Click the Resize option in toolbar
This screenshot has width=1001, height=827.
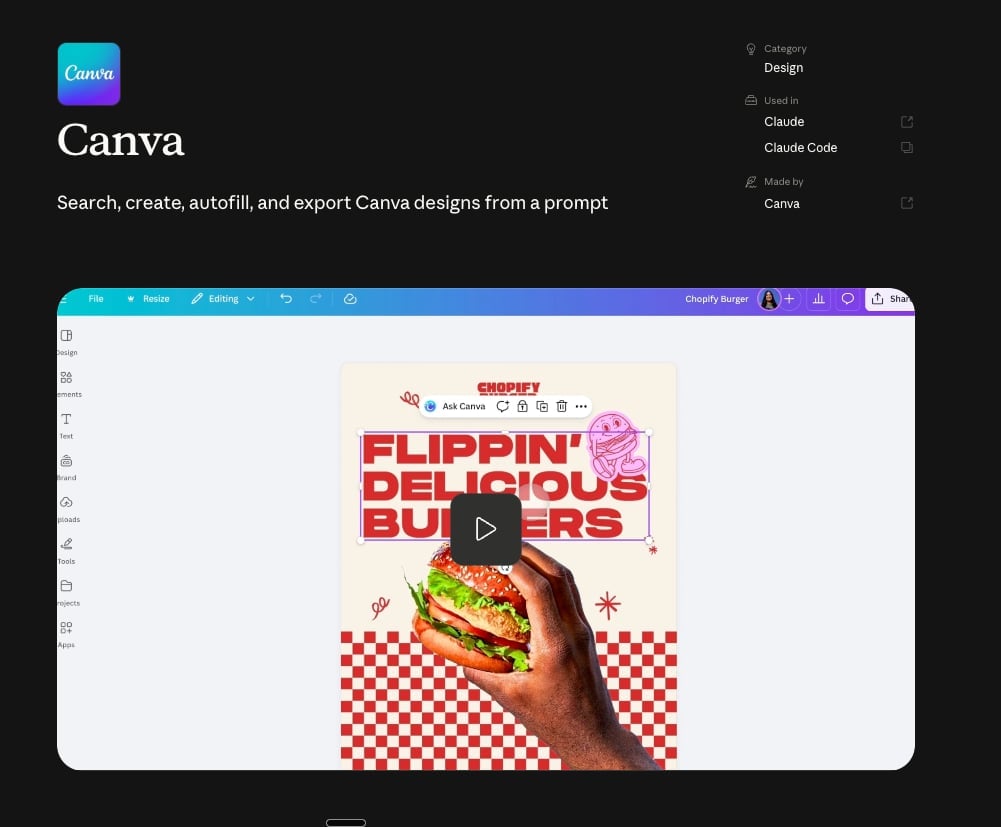[x=148, y=299]
